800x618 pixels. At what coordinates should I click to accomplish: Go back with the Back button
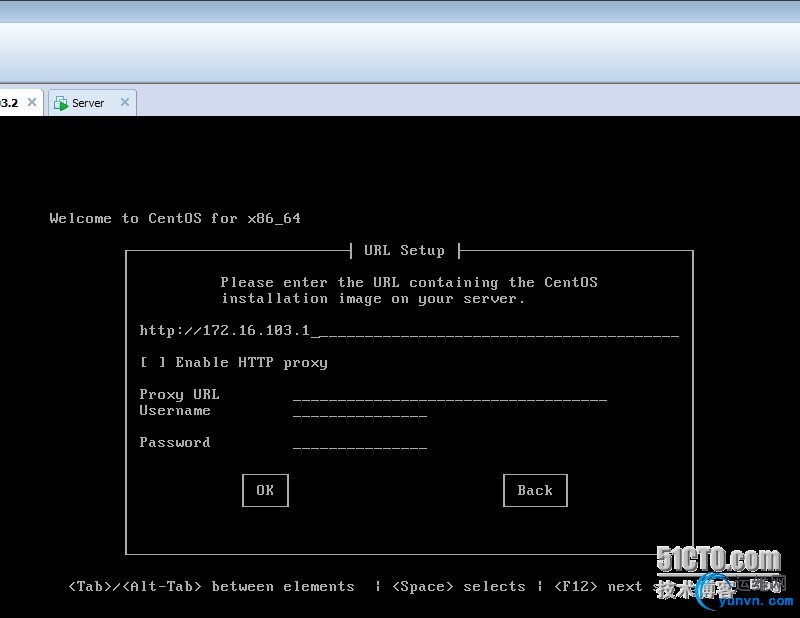[535, 490]
